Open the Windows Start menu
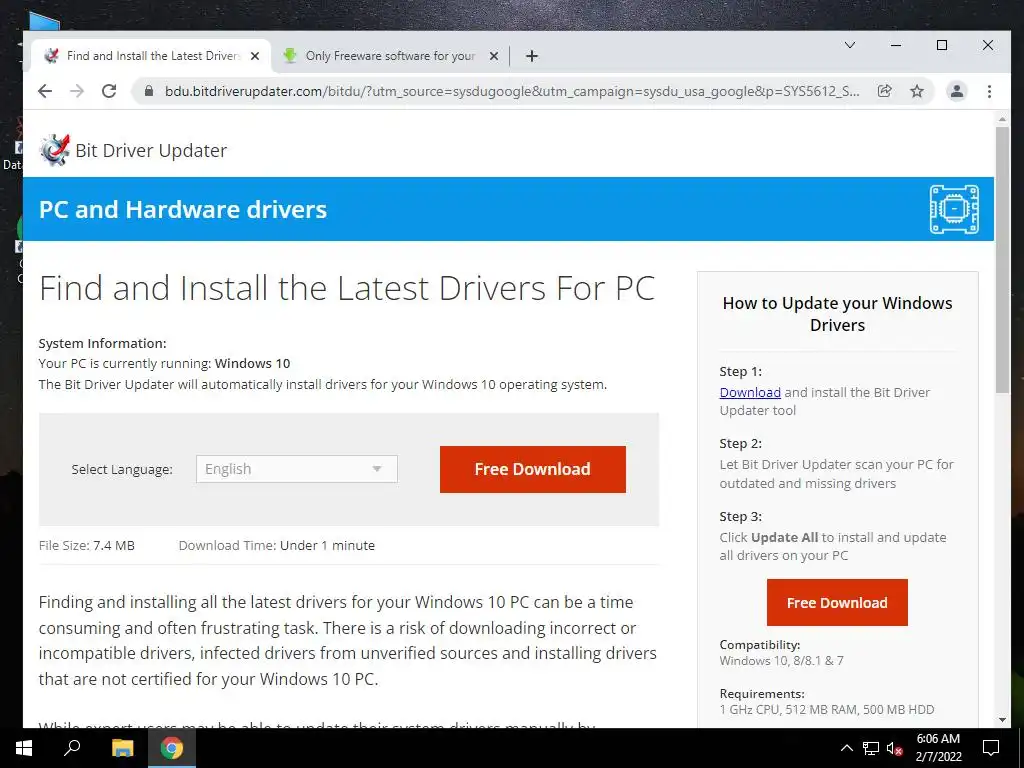The height and width of the screenshot is (768, 1024). point(24,748)
